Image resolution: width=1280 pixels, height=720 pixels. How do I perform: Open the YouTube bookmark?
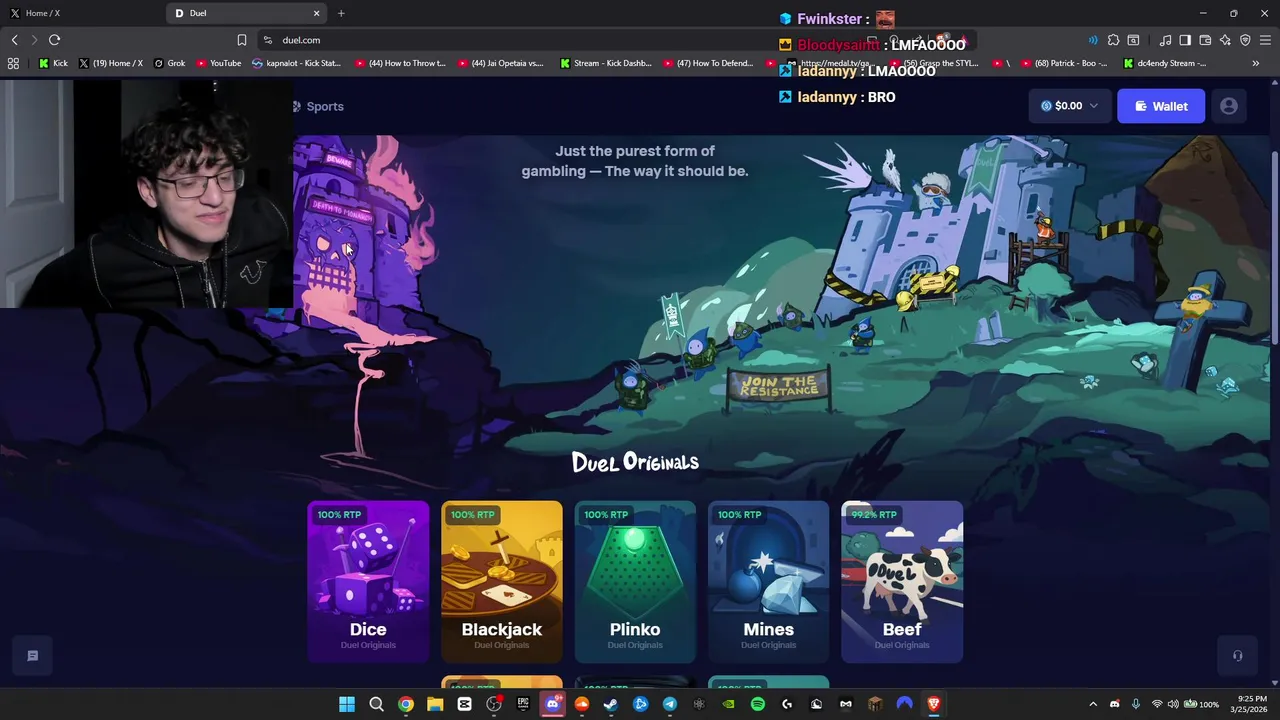[x=218, y=63]
